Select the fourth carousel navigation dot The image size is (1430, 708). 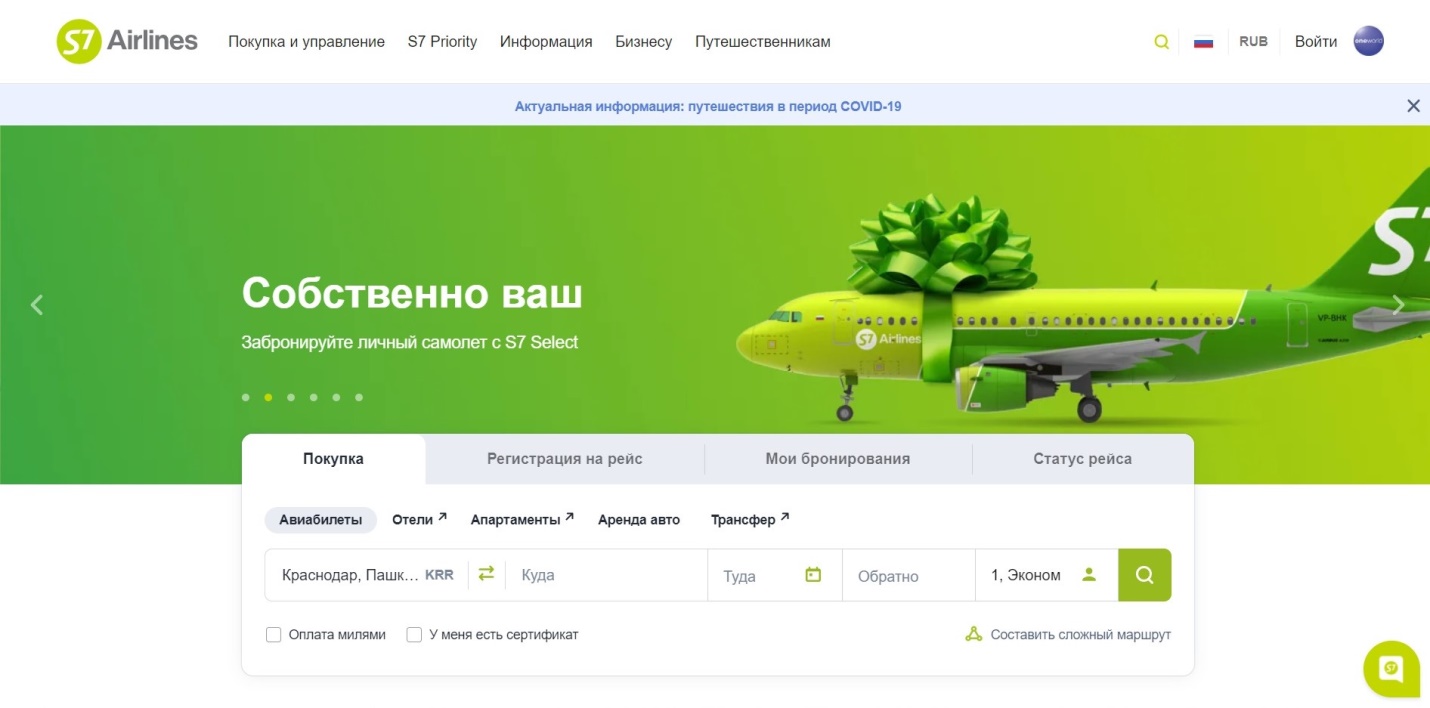pyautogui.click(x=313, y=397)
